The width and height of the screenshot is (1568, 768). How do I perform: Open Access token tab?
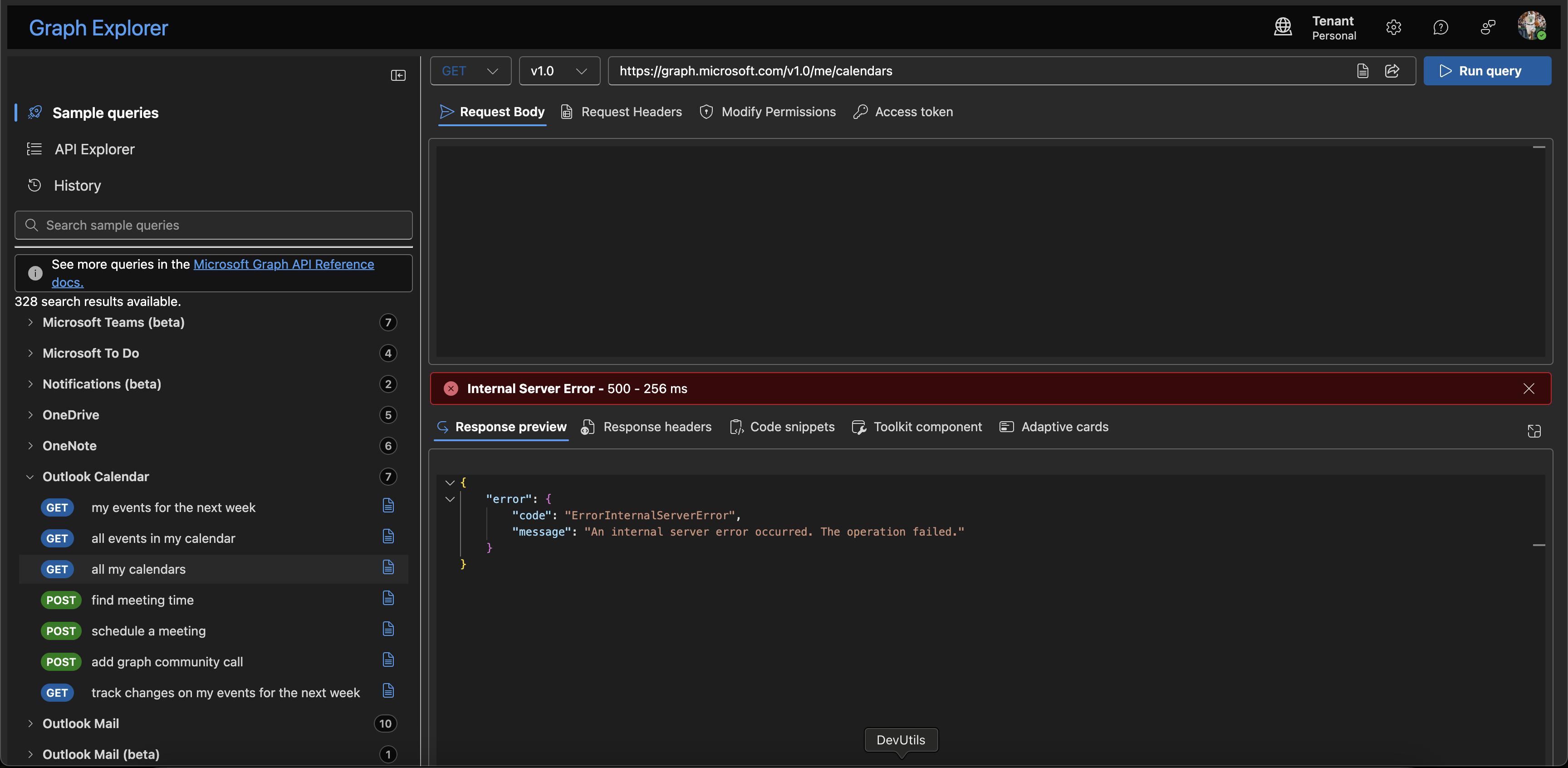[903, 112]
